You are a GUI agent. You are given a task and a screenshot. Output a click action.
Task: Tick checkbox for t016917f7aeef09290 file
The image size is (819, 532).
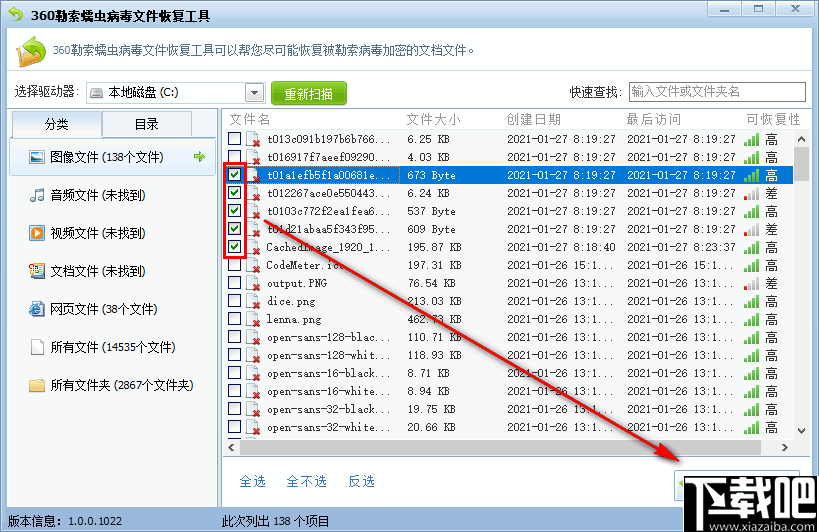click(235, 156)
